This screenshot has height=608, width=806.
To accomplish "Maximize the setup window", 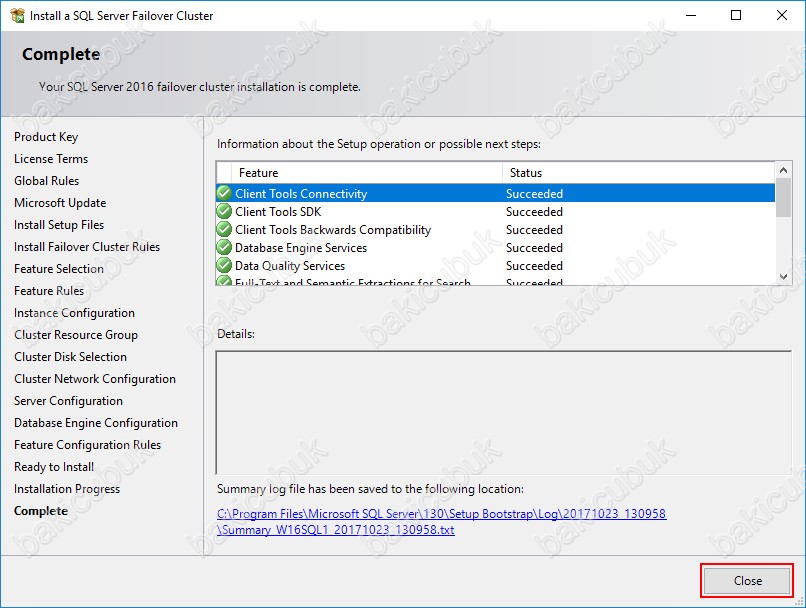I will (736, 15).
